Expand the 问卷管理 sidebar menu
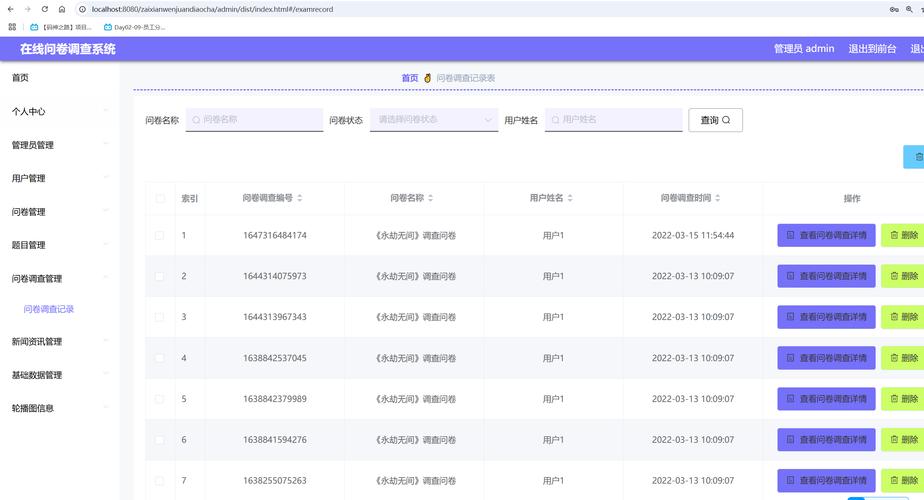Viewport: 924px width, 500px height. point(59,212)
